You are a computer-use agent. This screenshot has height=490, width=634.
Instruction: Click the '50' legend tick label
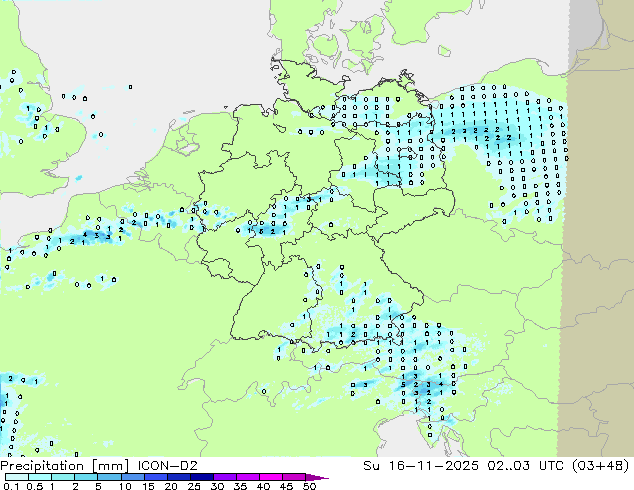pos(309,486)
